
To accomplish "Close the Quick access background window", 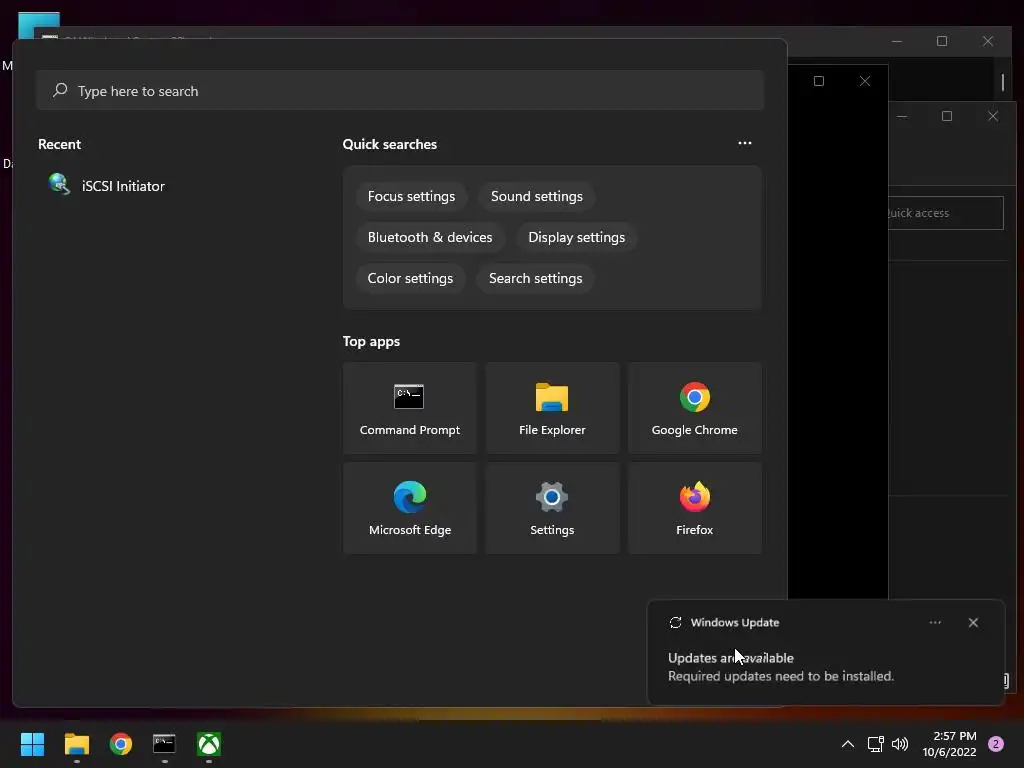I will point(993,116).
